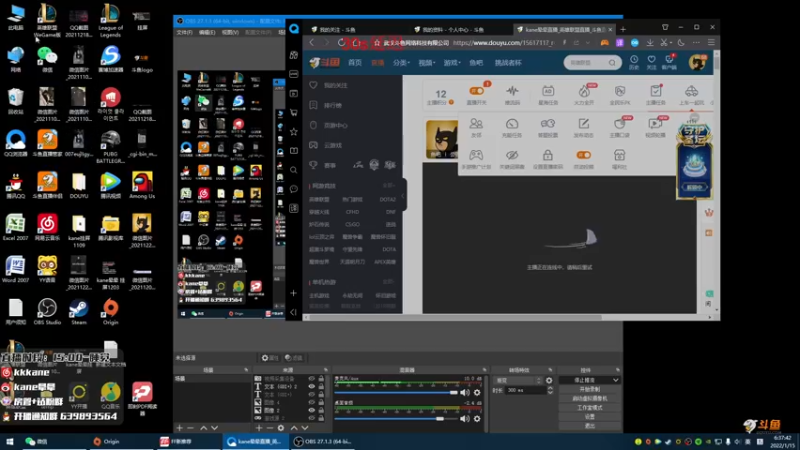Expand the games dropdown in Douyu navigation
Image resolution: width=800 pixels, height=450 pixels.
coord(452,63)
